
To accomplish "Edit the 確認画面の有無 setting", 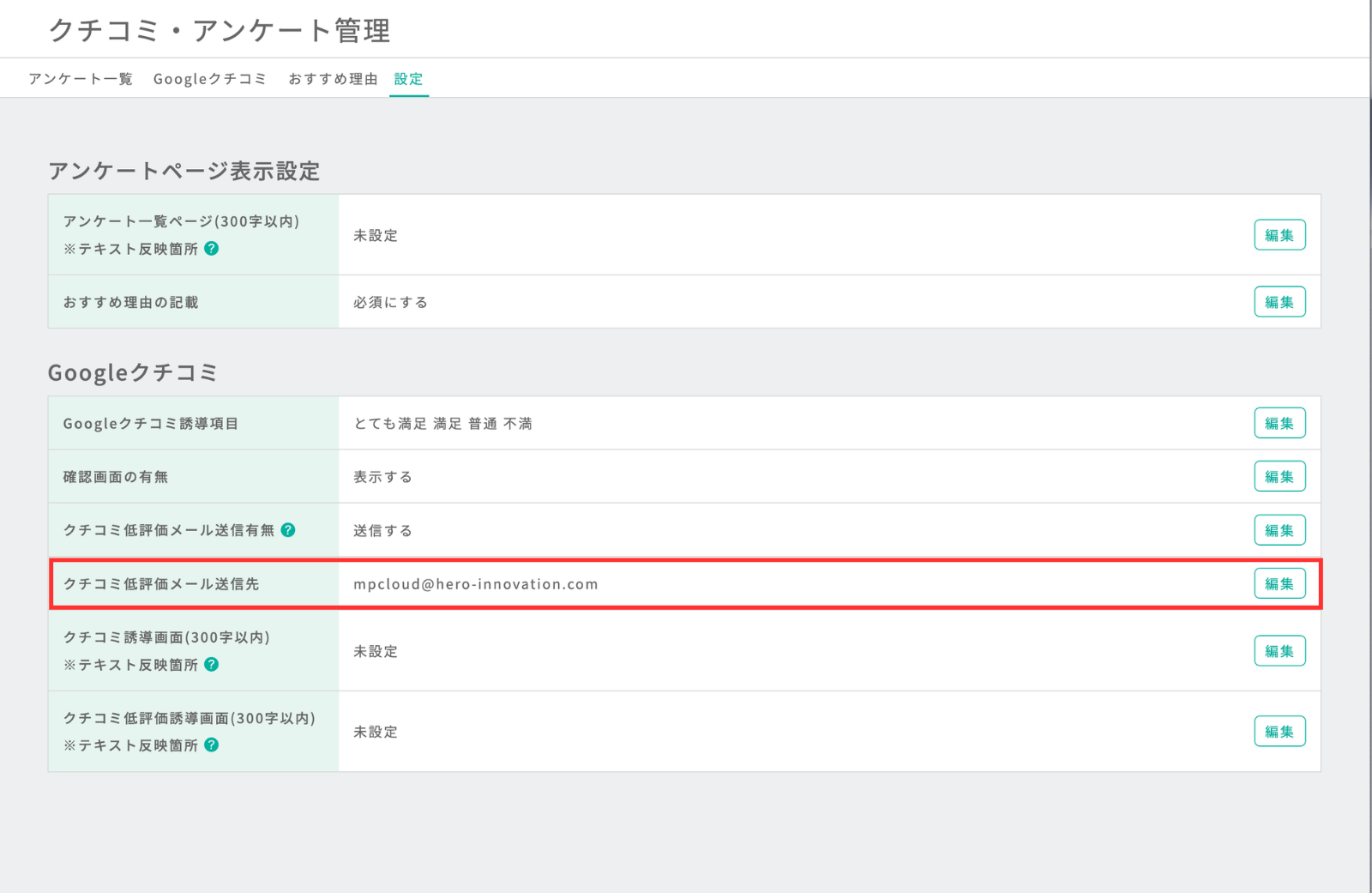I will 1279,476.
